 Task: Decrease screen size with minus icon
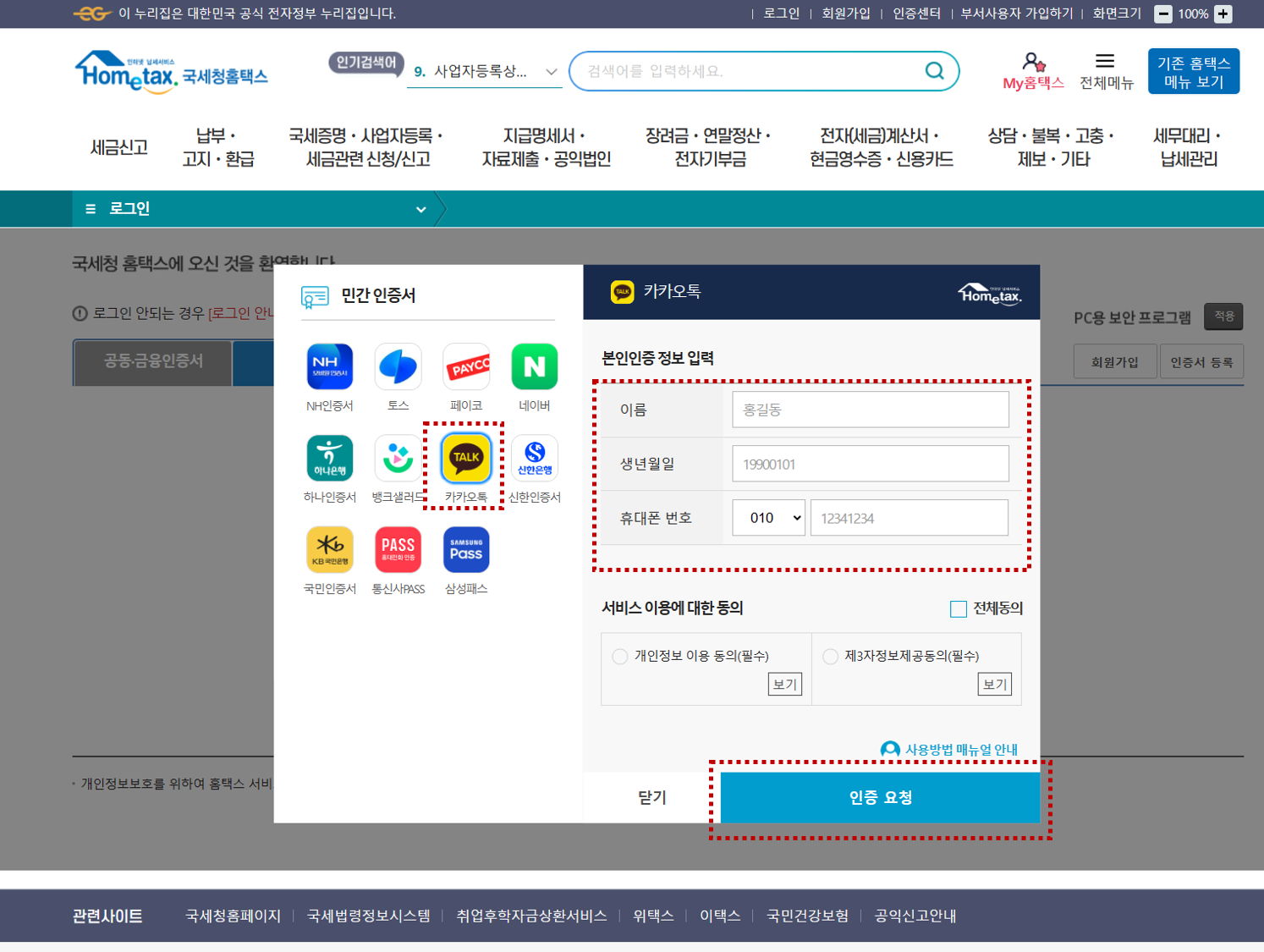(x=1163, y=14)
